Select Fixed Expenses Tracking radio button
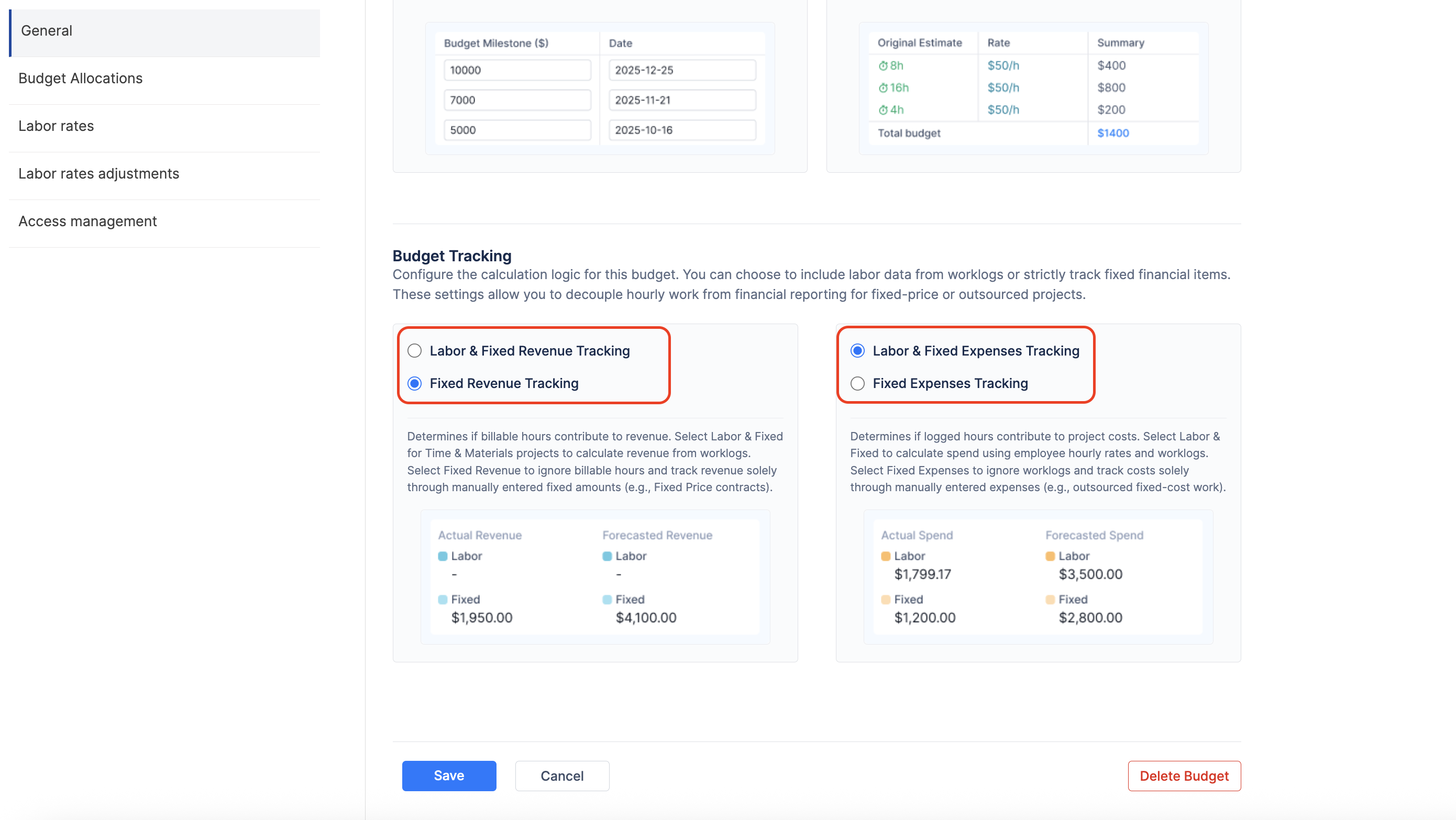The height and width of the screenshot is (820, 1456). [x=857, y=383]
